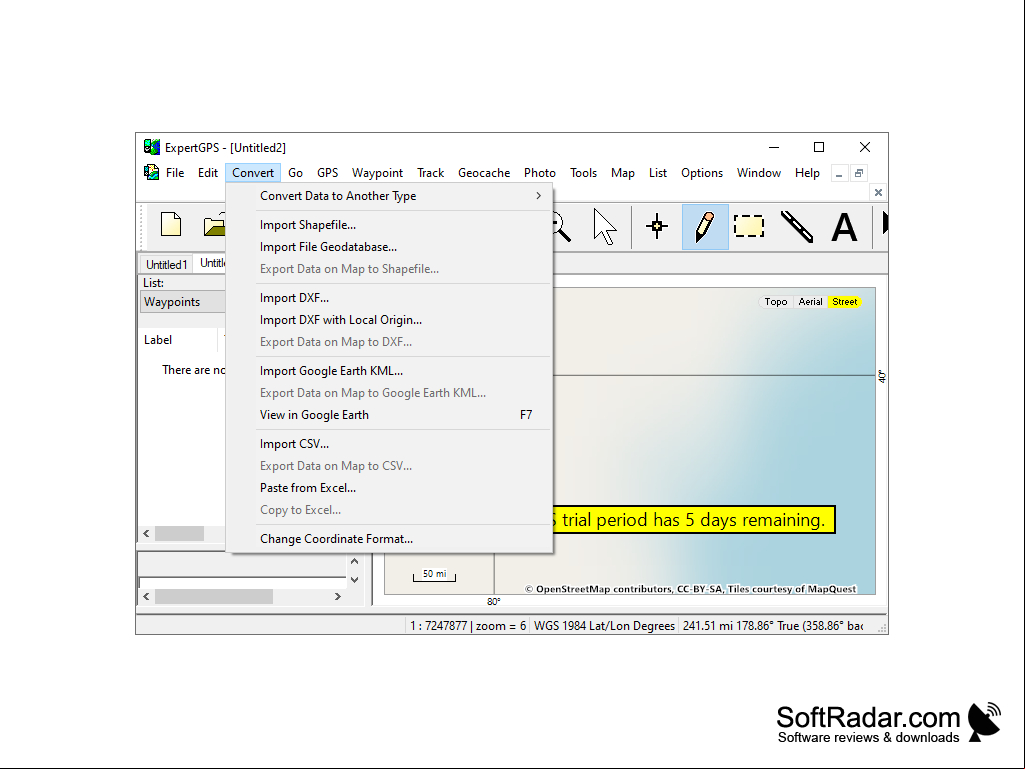The width and height of the screenshot is (1025, 769).
Task: Close the open Convert menu
Action: [253, 173]
